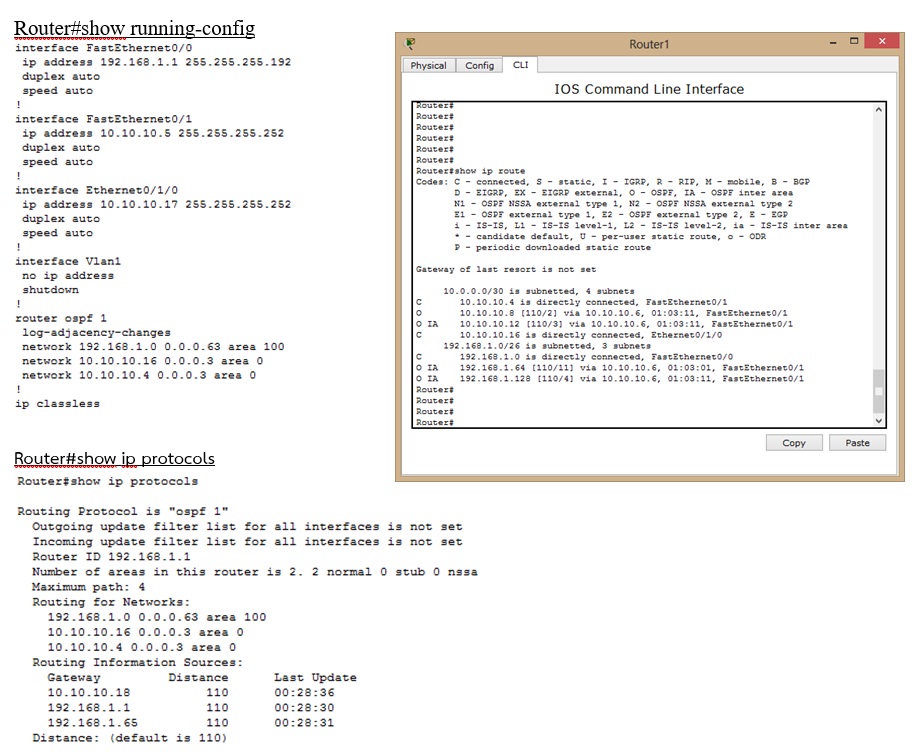Click 'Distance: (default is 110)' line
915x752 pixels.
[130, 738]
